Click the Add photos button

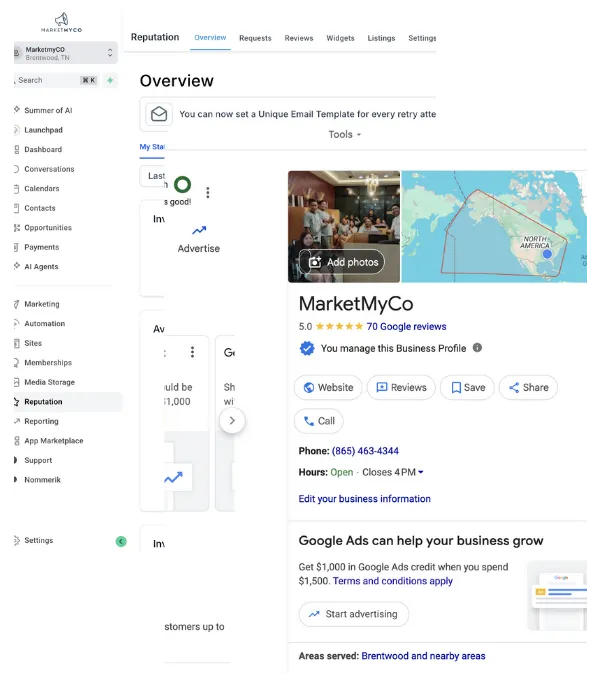tap(342, 262)
